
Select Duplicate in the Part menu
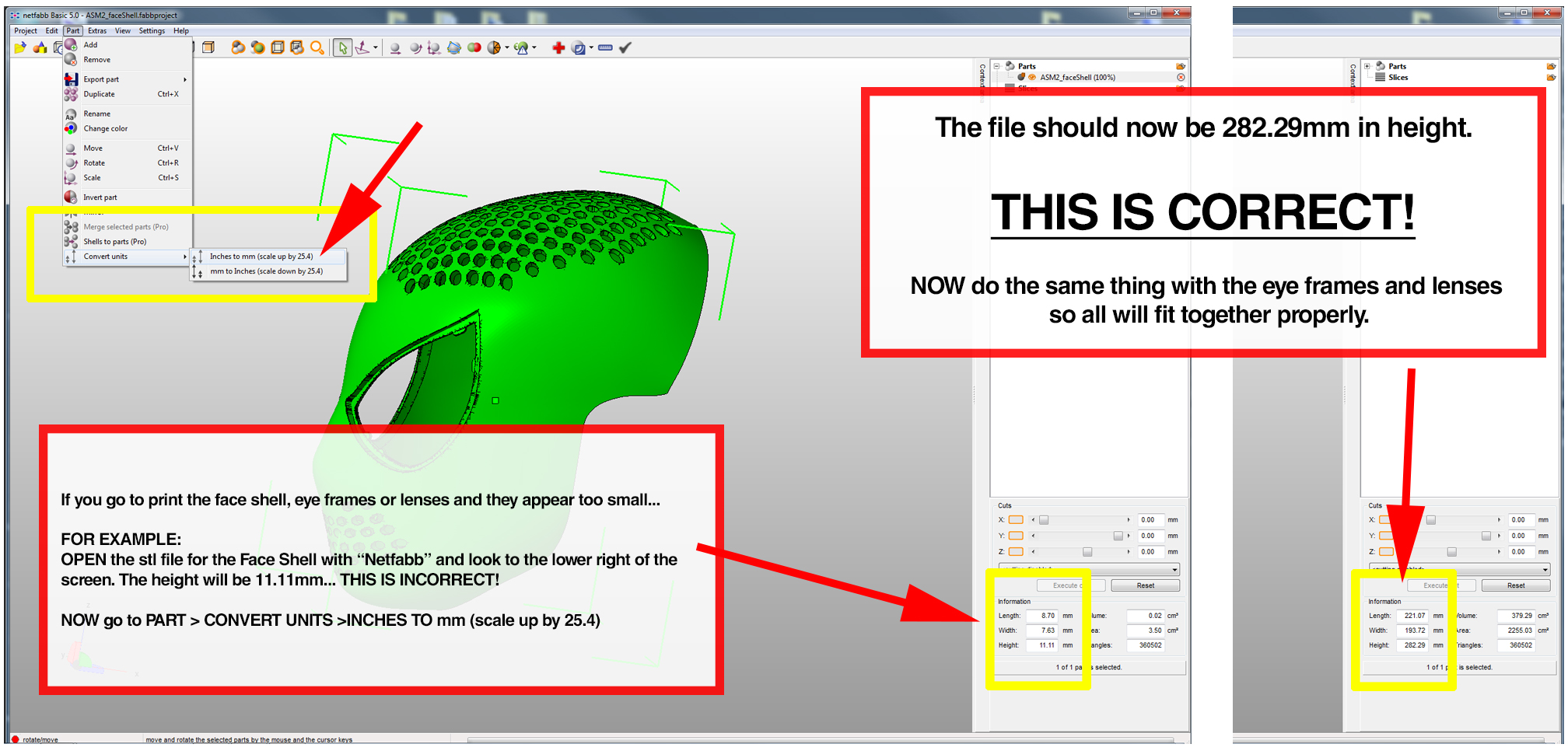(x=128, y=94)
